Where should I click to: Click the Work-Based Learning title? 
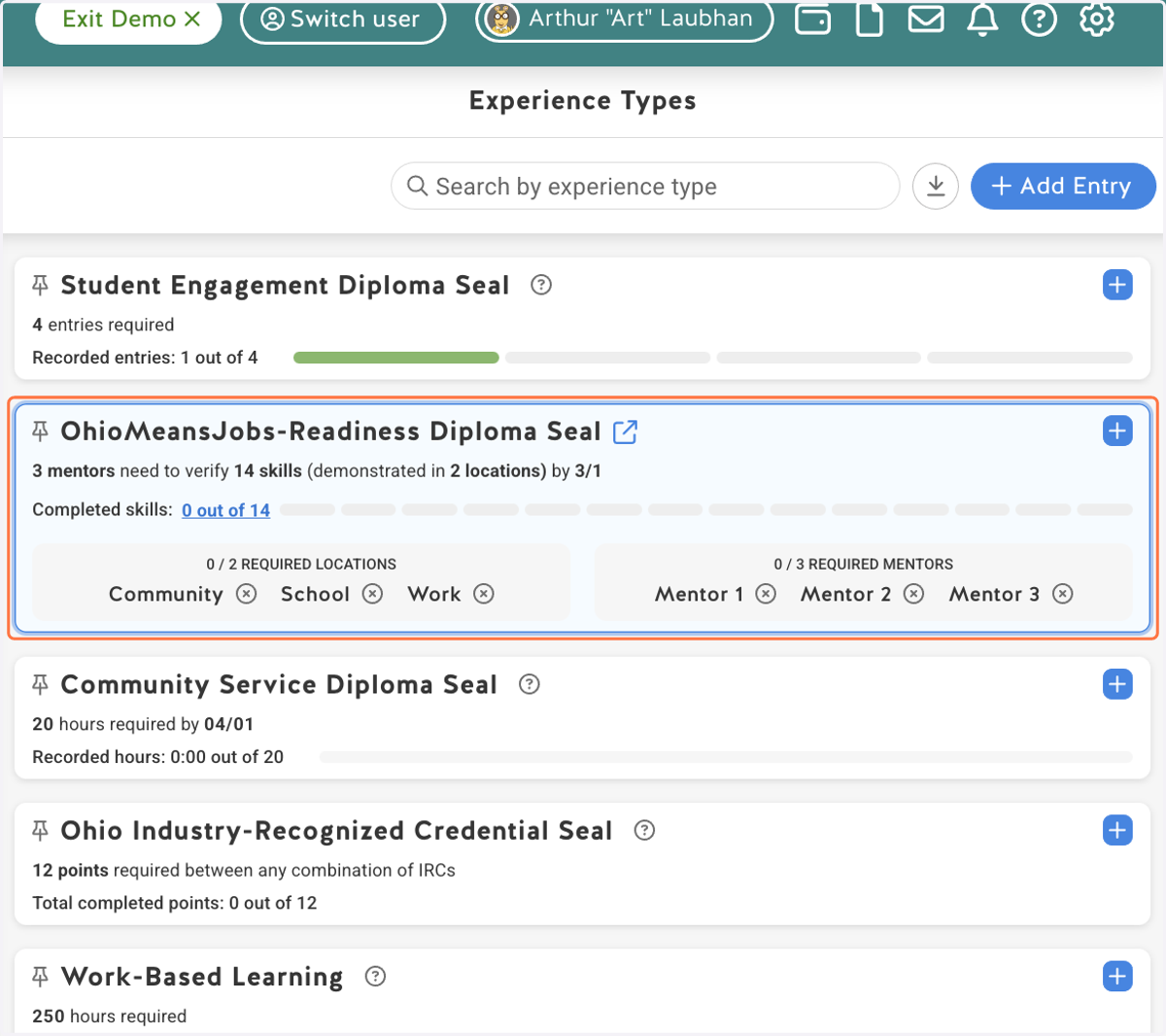(x=202, y=977)
